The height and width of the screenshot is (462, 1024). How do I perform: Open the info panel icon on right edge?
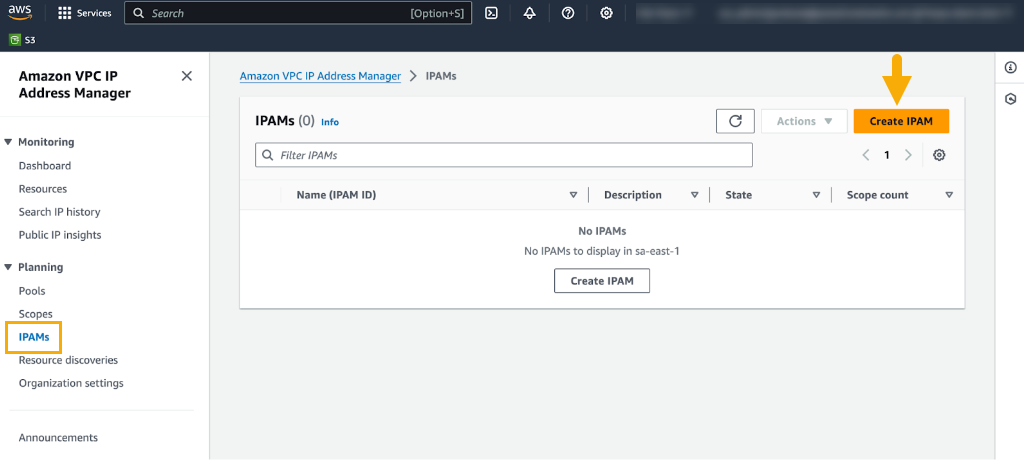[1010, 68]
